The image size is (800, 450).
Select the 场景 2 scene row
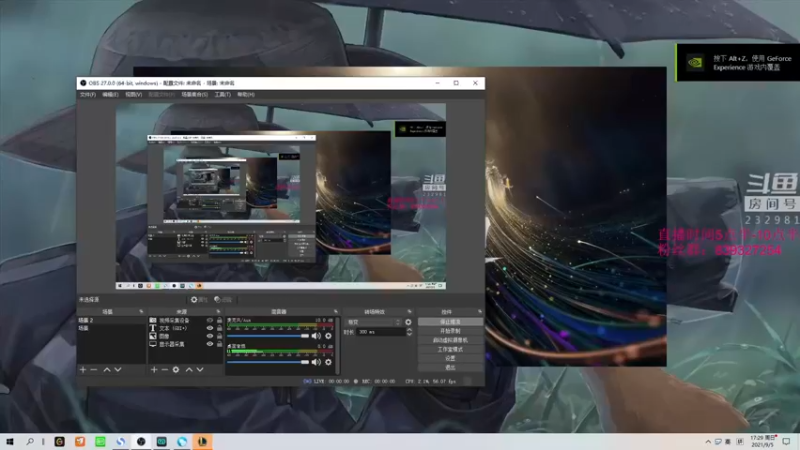pyautogui.click(x=111, y=320)
